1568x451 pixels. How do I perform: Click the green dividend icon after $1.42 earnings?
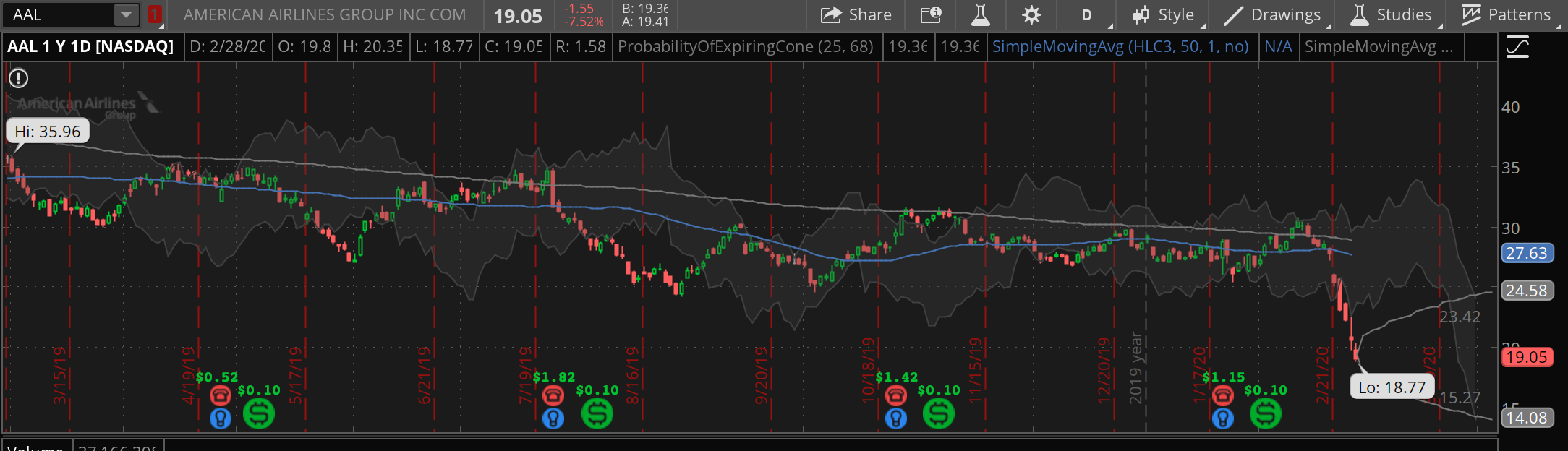939,413
